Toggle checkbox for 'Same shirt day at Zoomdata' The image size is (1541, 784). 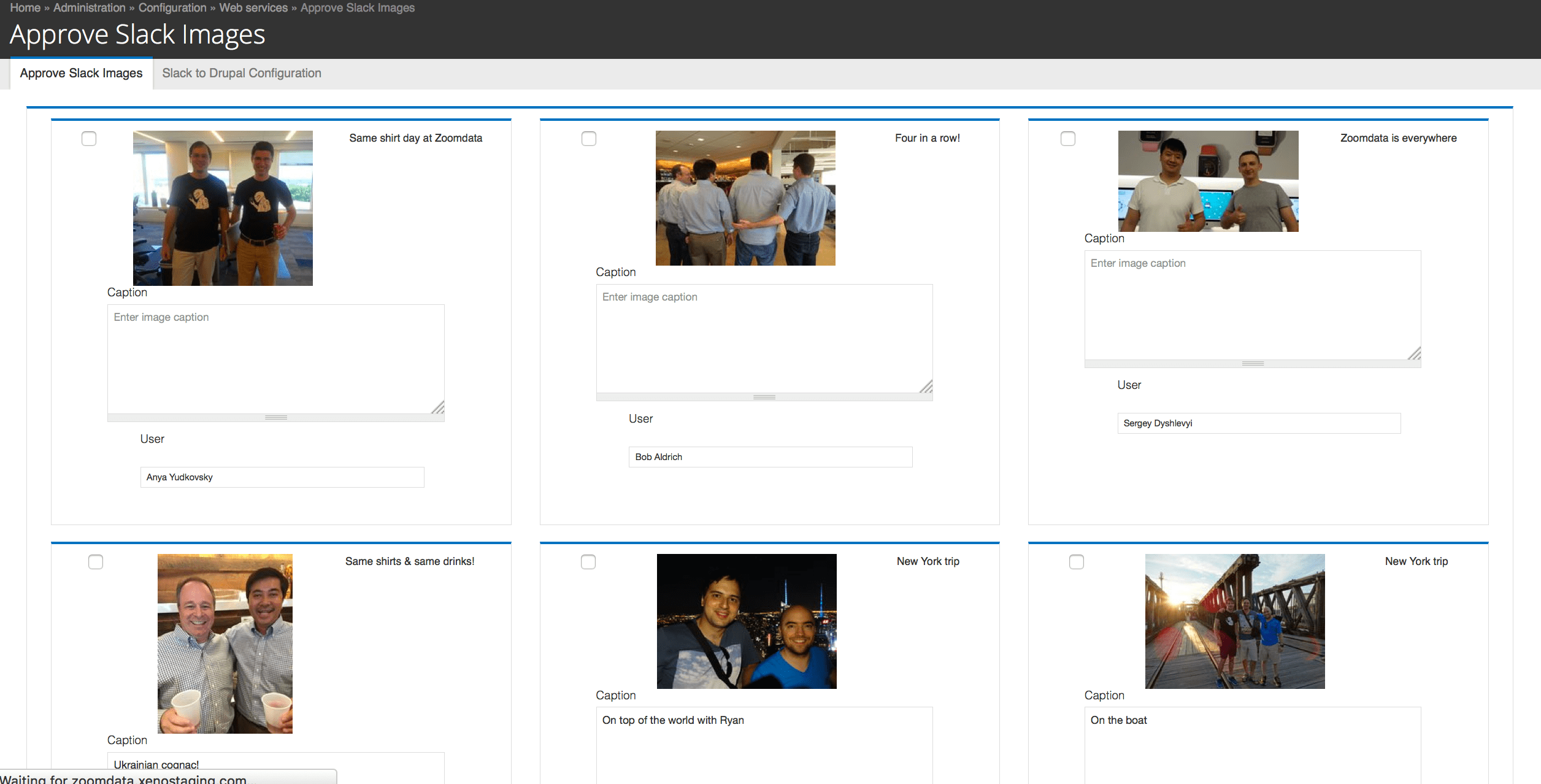coord(90,138)
